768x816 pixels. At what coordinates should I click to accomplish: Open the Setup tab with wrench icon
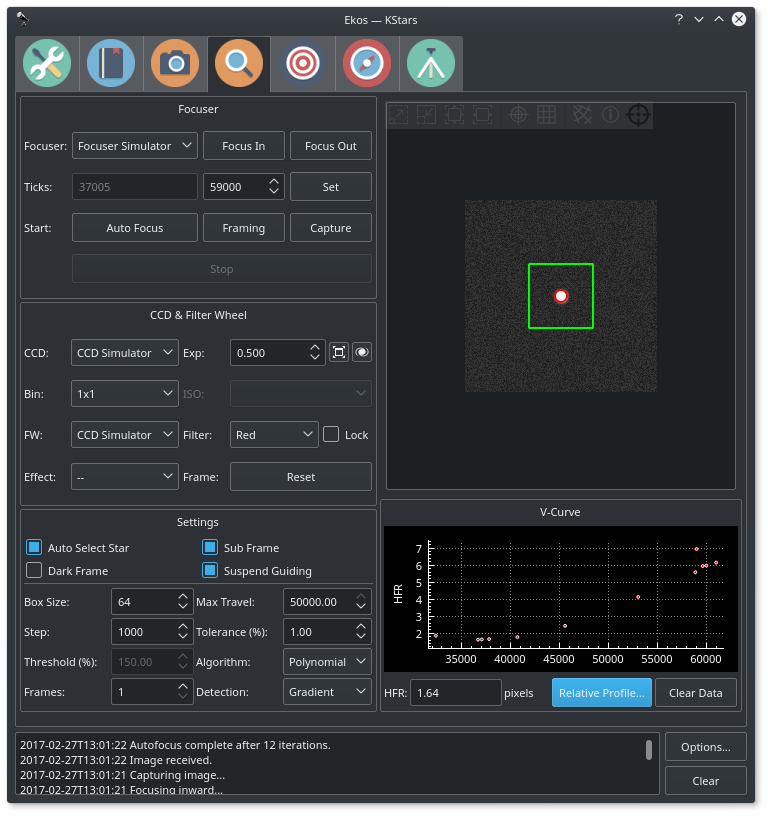(47, 64)
